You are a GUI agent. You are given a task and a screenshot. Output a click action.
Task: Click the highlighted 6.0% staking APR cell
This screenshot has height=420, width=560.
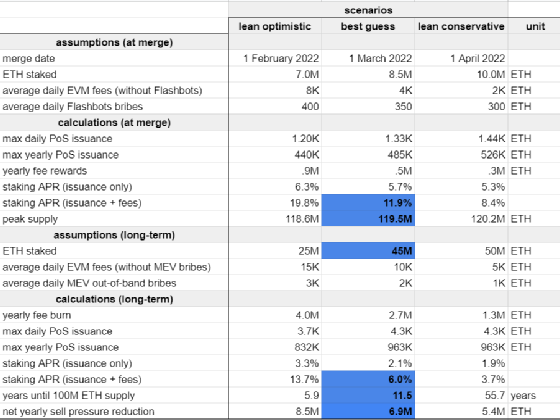[x=368, y=379]
